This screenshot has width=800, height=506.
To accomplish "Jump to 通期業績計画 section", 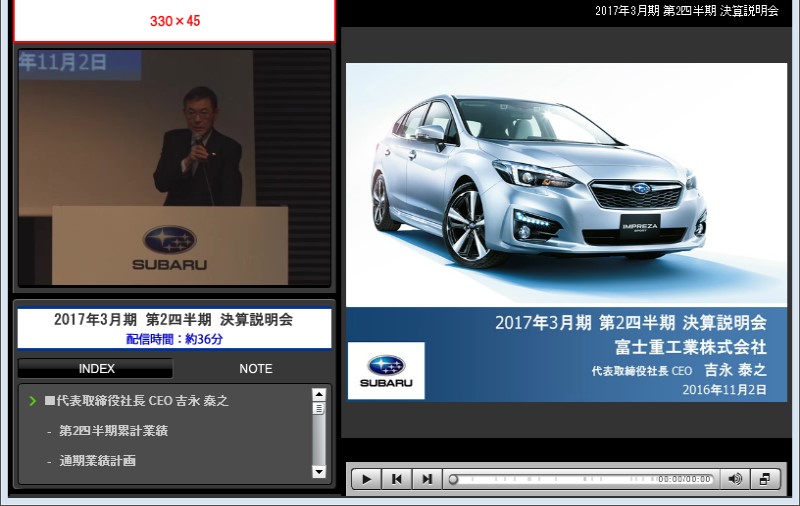I will click(97, 461).
